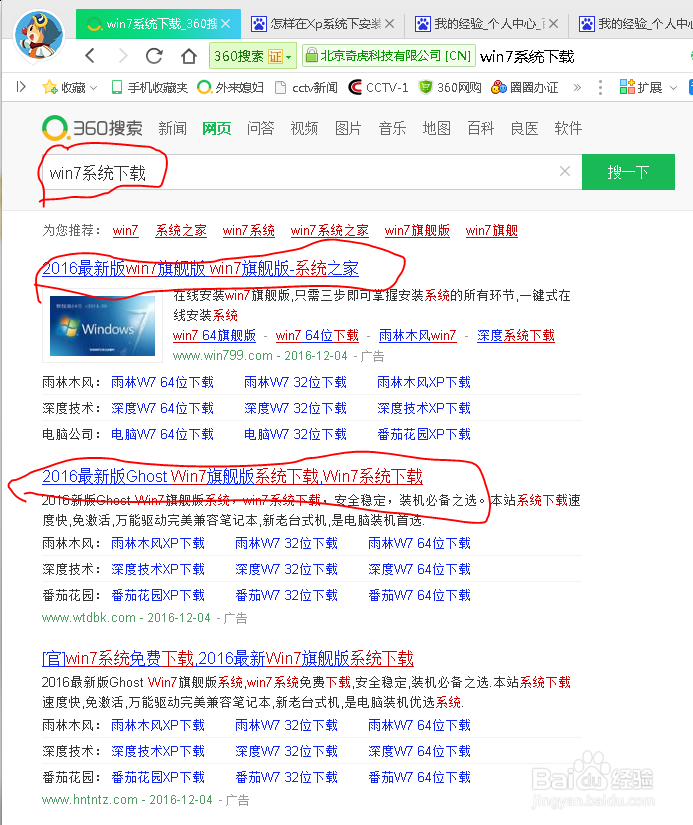The image size is (693, 825).
Task: Select the 百科 search category
Action: (480, 128)
